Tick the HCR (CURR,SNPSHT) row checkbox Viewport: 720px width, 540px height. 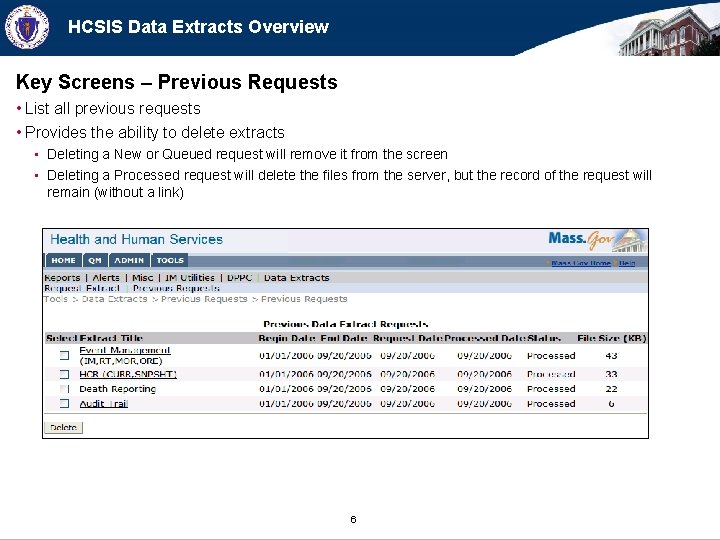coord(65,374)
